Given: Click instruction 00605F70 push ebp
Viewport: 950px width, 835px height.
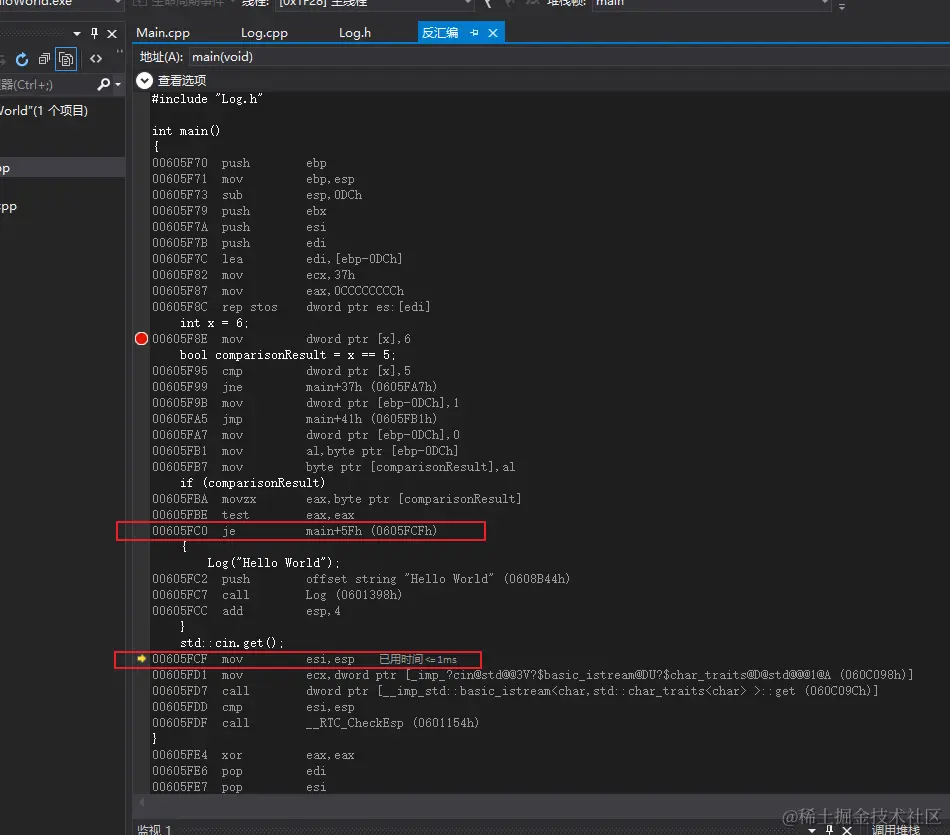Looking at the screenshot, I should point(239,163).
